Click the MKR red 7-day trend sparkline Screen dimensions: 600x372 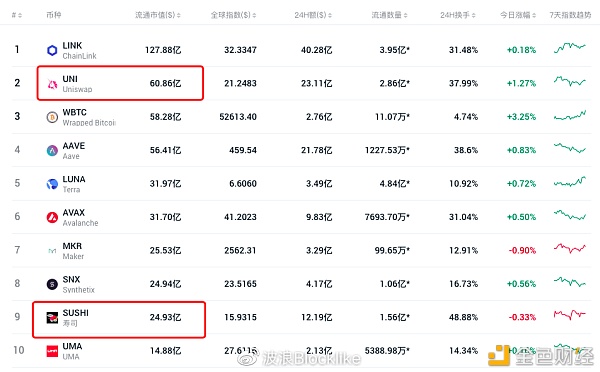(x=569, y=248)
